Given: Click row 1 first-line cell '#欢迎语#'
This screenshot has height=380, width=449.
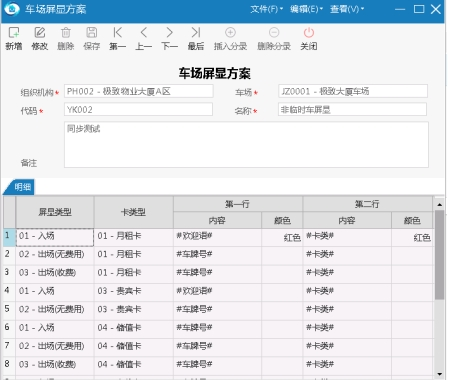Looking at the screenshot, I should (x=217, y=237).
